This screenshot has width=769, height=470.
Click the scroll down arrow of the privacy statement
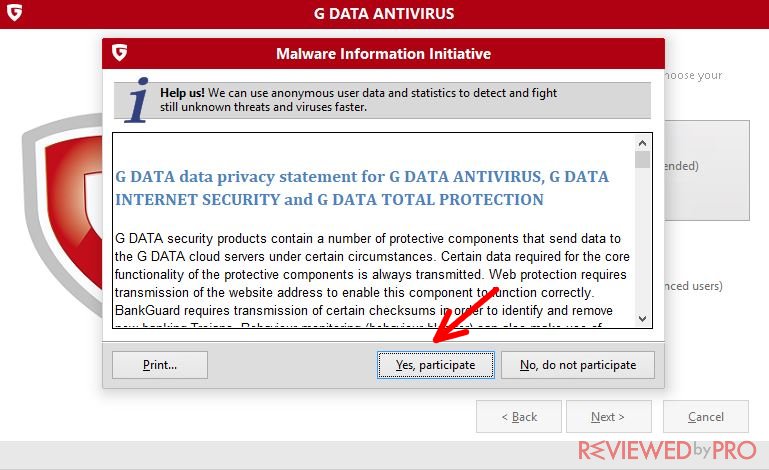[x=642, y=319]
